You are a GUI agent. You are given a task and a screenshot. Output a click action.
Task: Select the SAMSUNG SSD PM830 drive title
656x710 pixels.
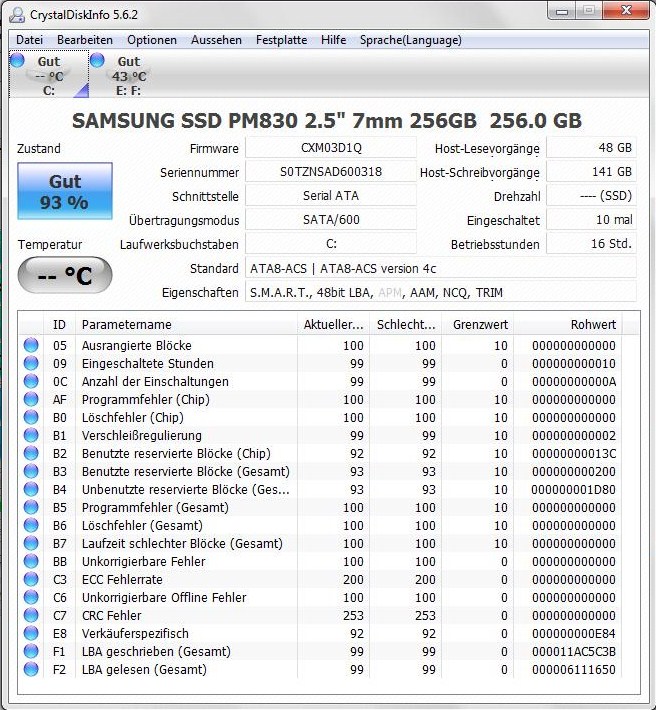(326, 120)
